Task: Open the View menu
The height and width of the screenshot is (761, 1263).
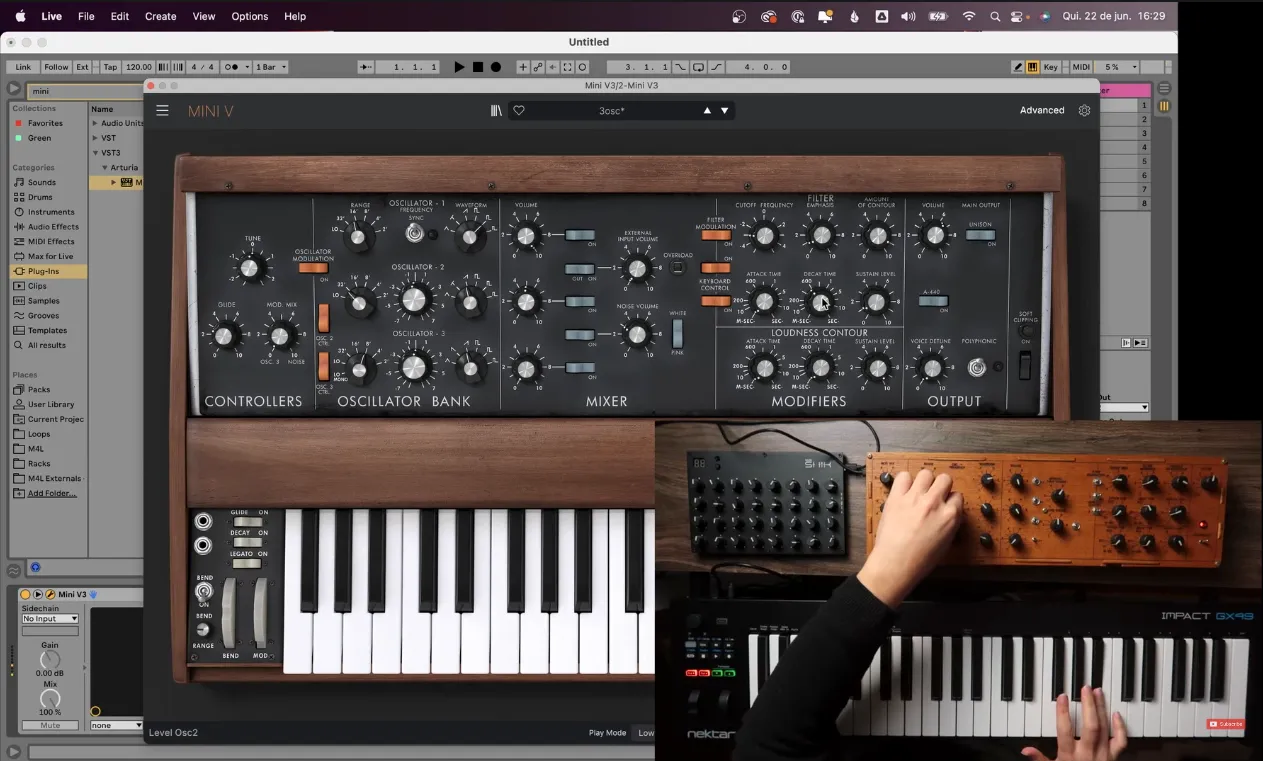Action: [203, 16]
